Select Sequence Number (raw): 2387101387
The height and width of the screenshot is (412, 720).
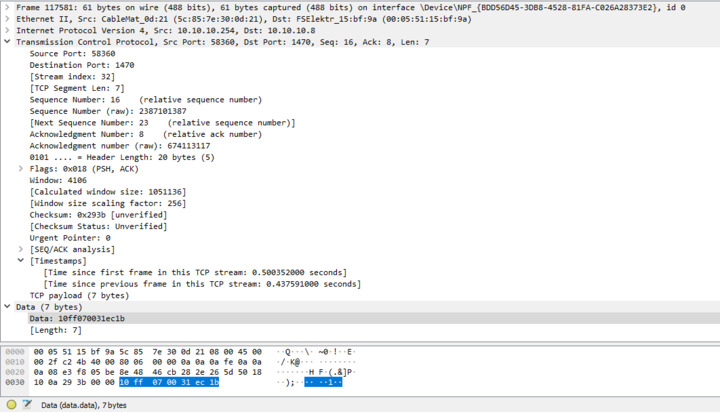pyautogui.click(x=108, y=111)
